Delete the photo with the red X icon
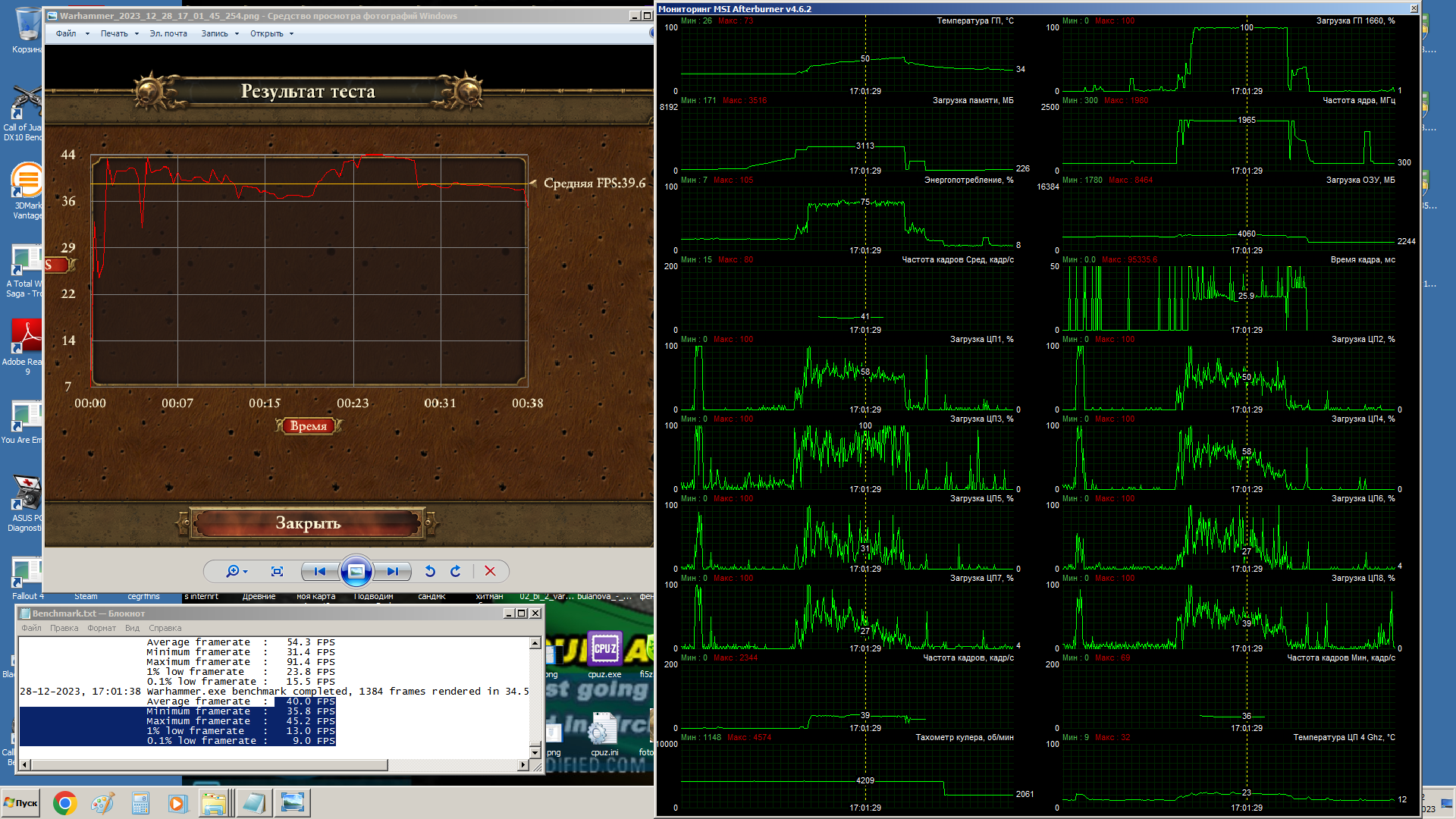The width and height of the screenshot is (1456, 819). pyautogui.click(x=490, y=572)
